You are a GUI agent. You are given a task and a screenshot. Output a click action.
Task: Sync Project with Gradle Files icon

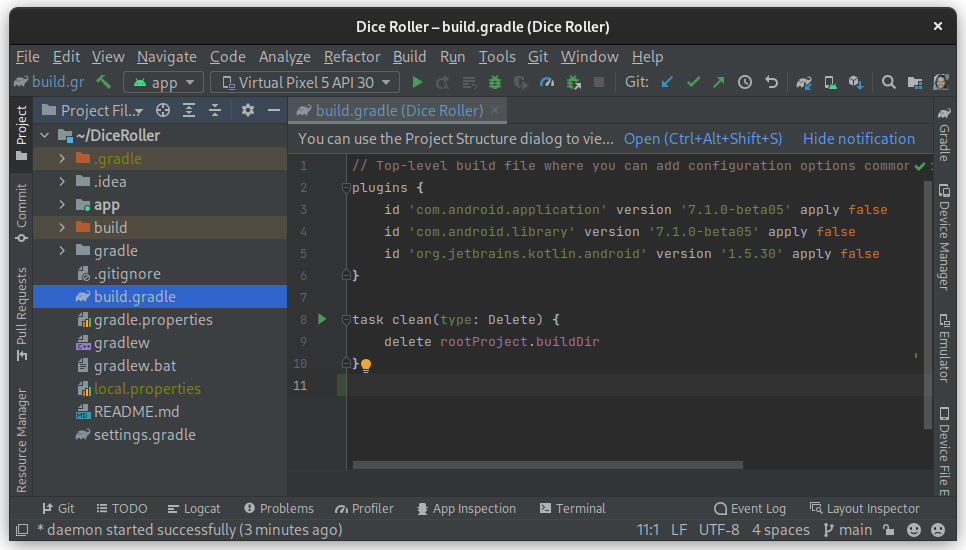coord(804,82)
